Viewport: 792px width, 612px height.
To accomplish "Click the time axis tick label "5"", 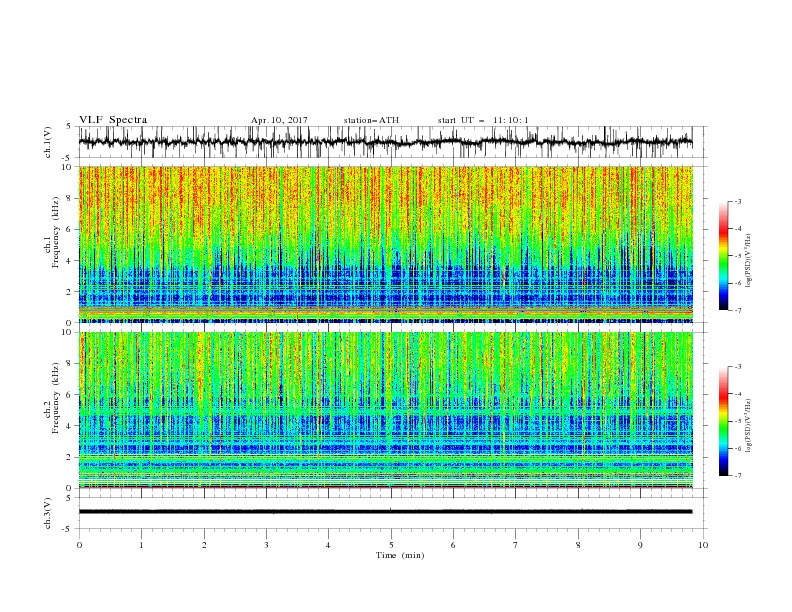I will (391, 545).
